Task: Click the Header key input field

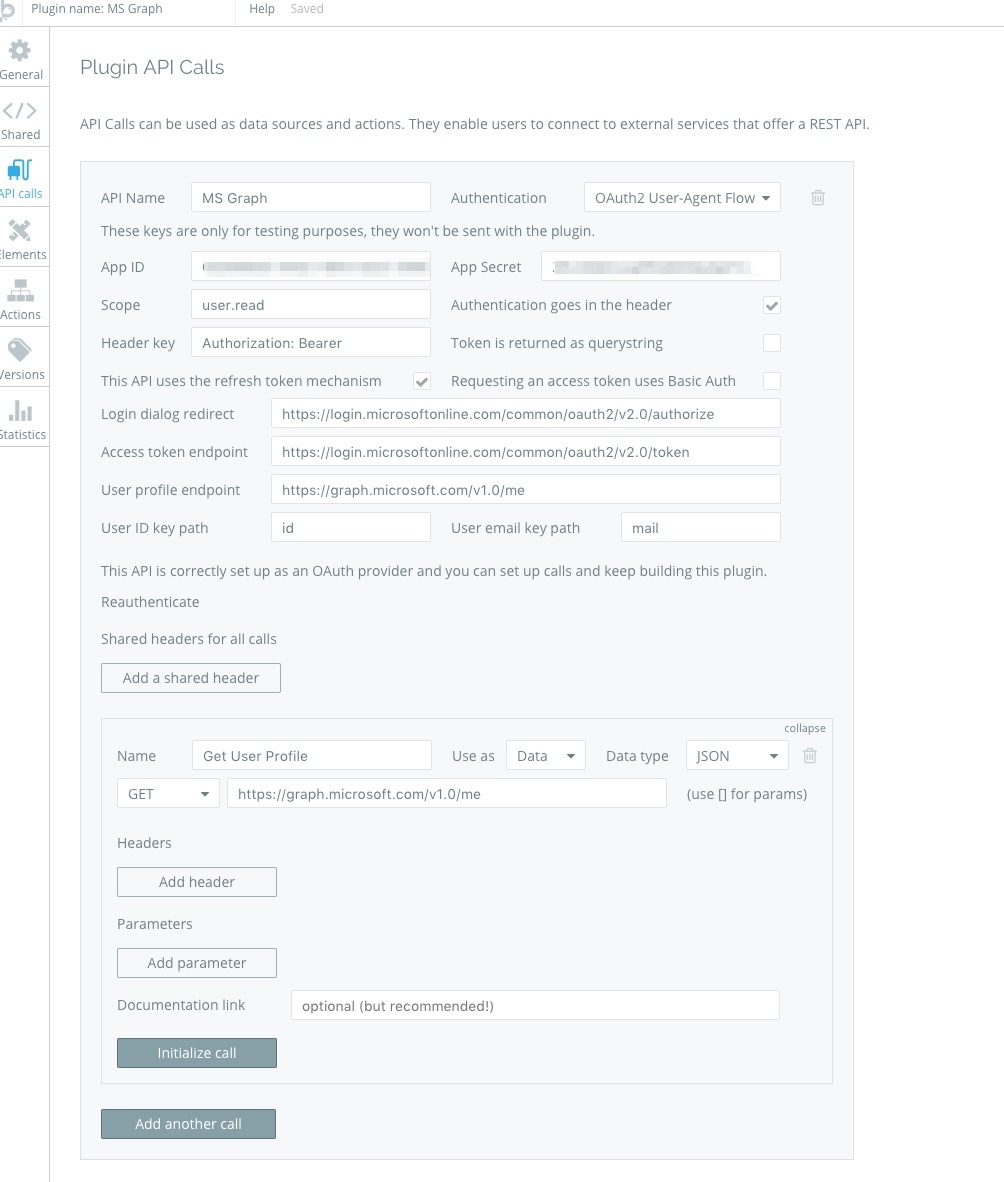Action: 311,343
